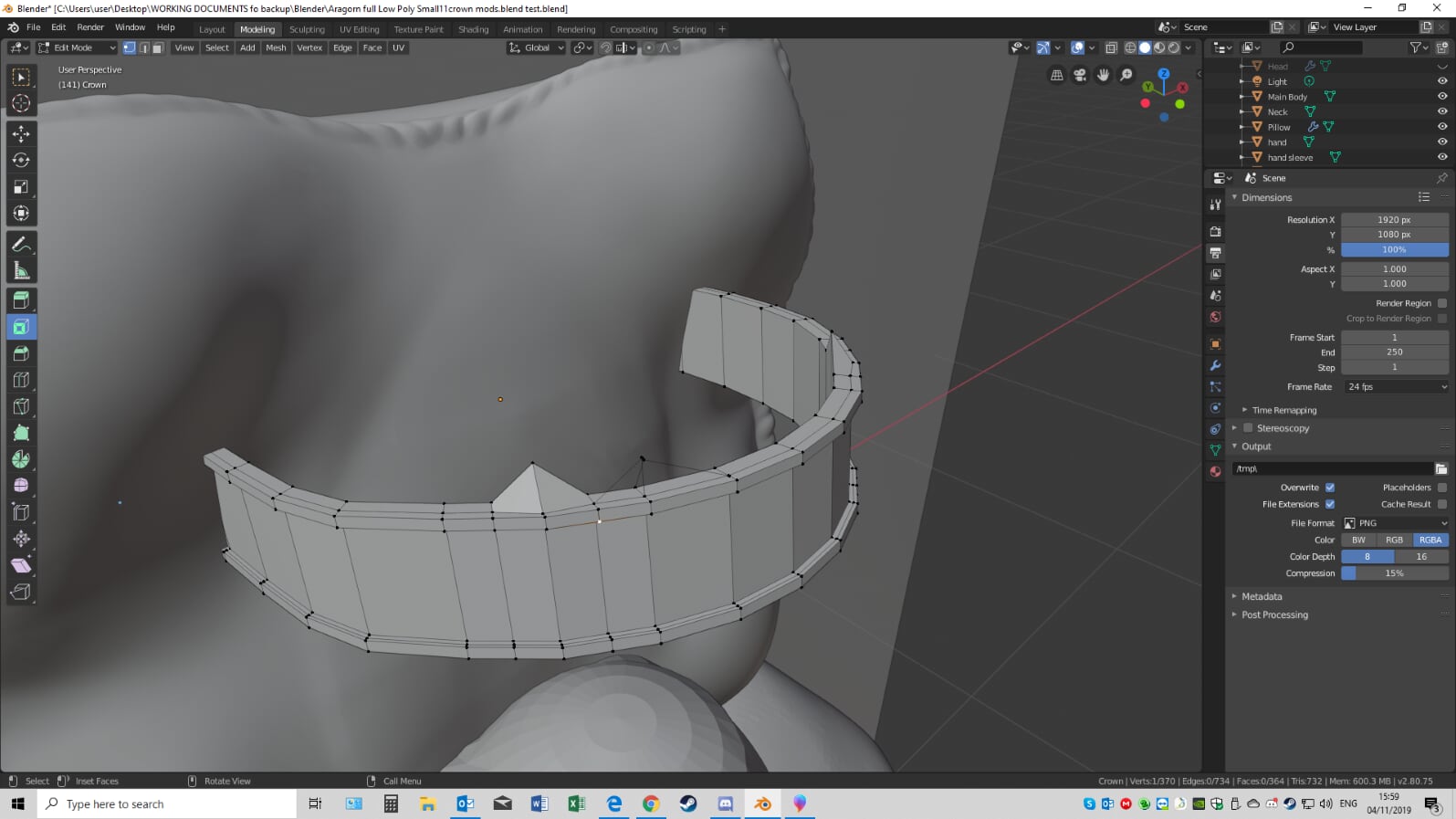Hide the Light object in outliner
The image size is (1456, 819).
click(1442, 81)
